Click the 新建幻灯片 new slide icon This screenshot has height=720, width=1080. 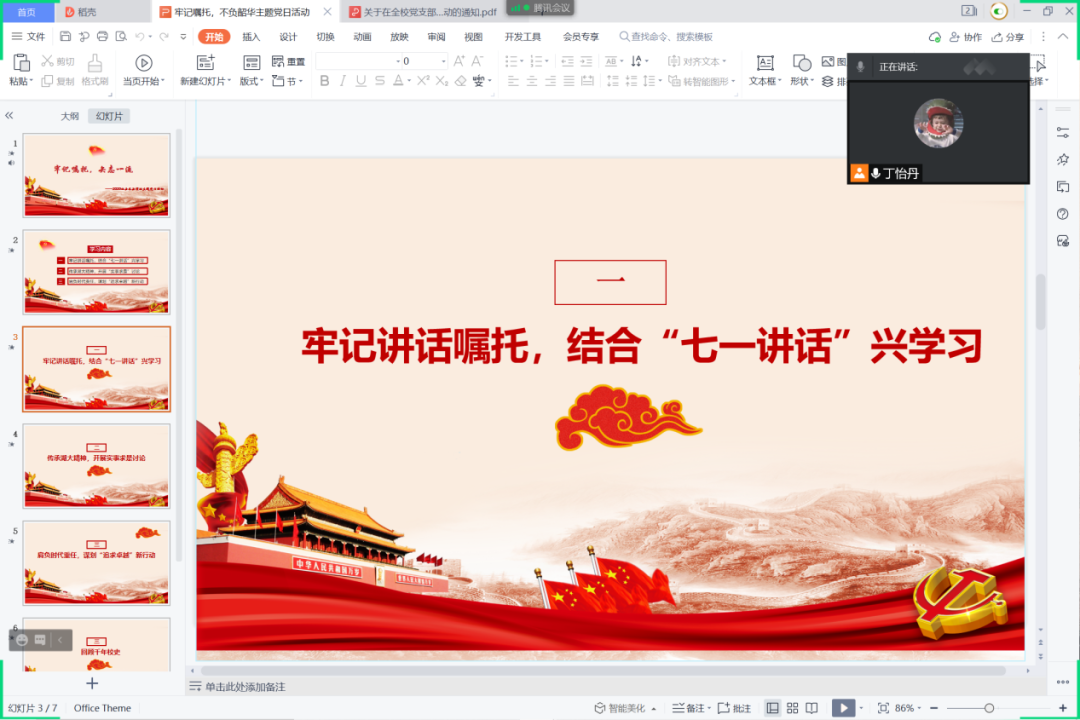(x=204, y=62)
